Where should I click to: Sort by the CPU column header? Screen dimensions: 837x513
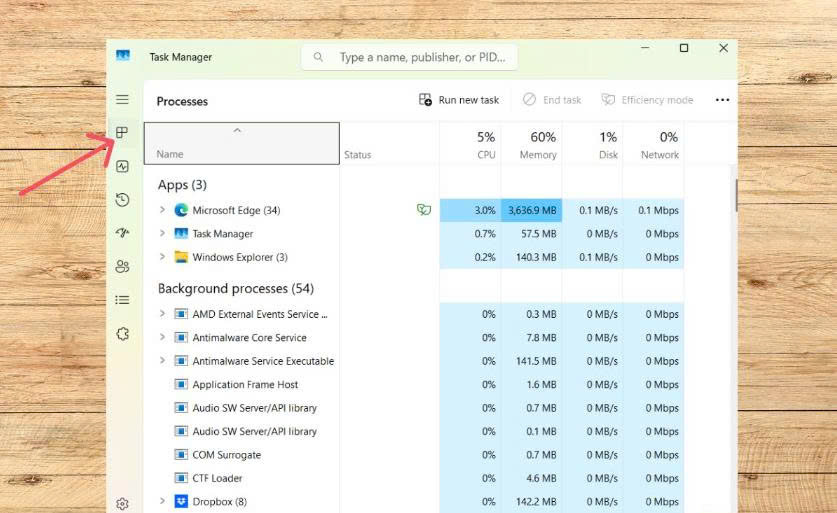tap(470, 143)
